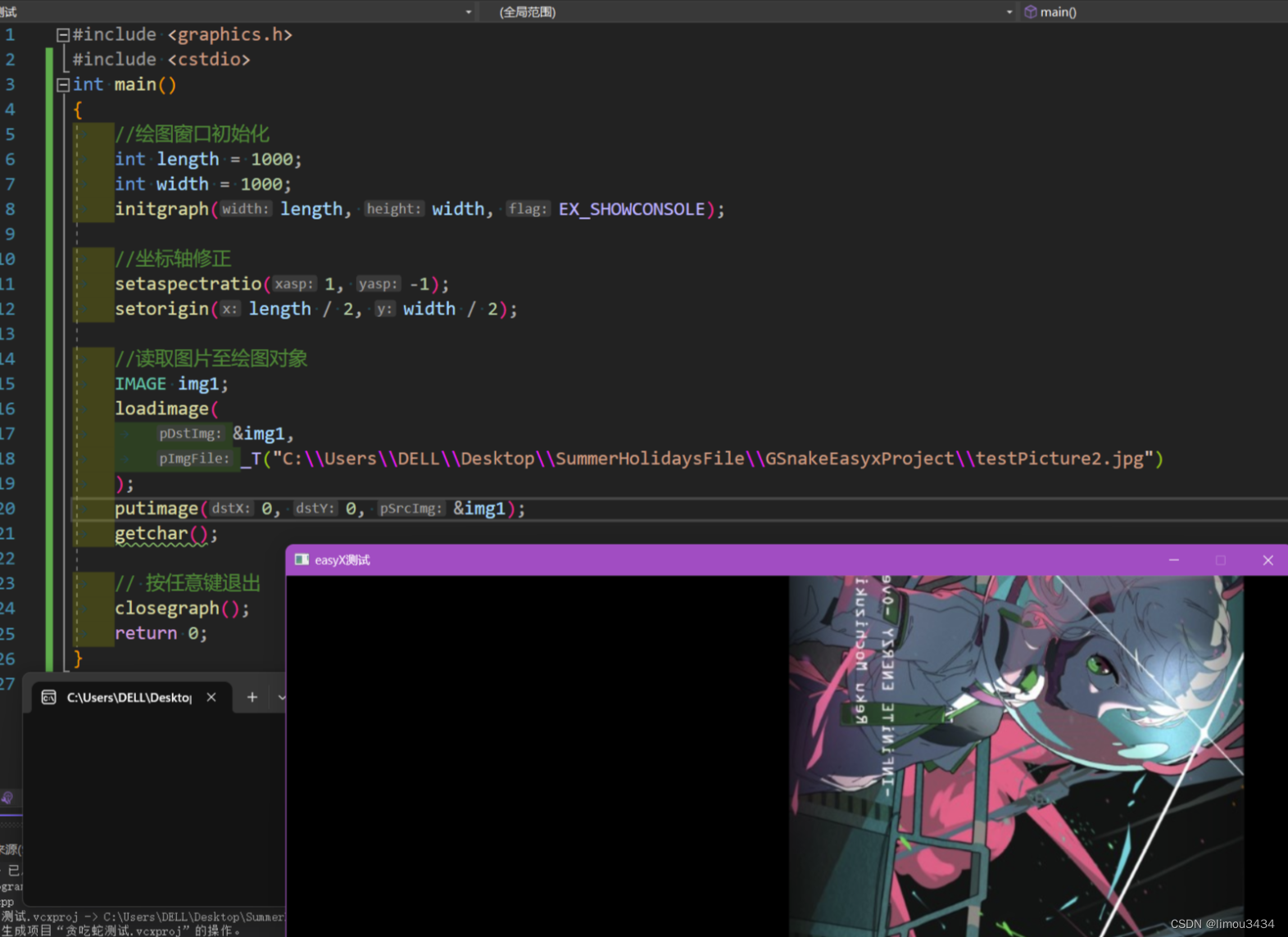Click the IMAGE type keyword

140,384
